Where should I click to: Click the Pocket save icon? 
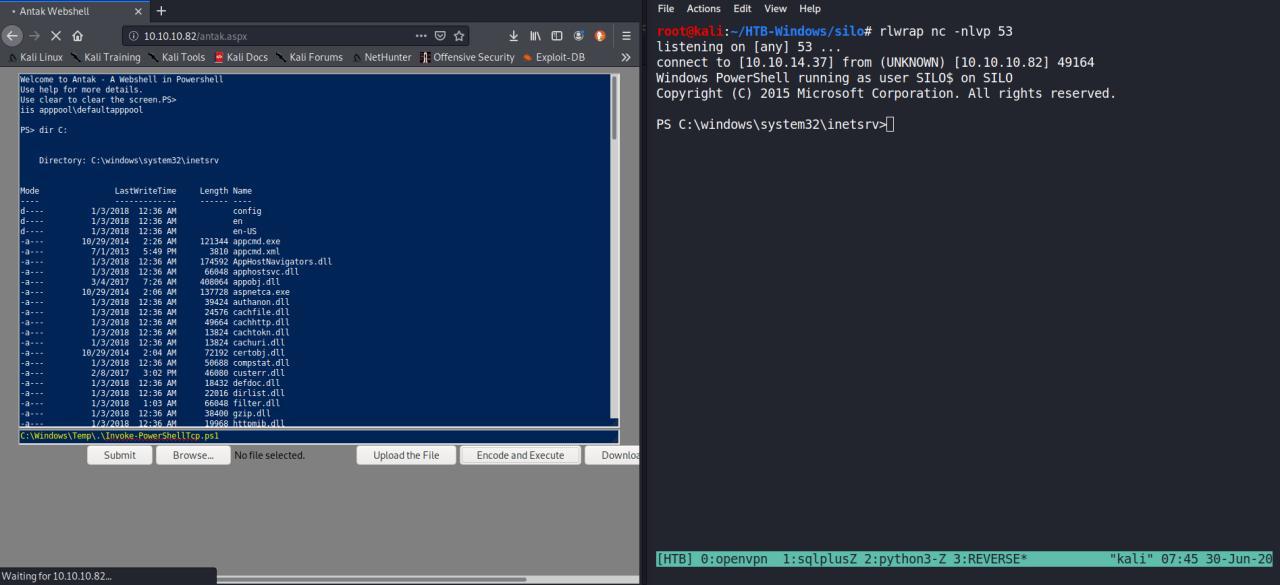tap(441, 36)
